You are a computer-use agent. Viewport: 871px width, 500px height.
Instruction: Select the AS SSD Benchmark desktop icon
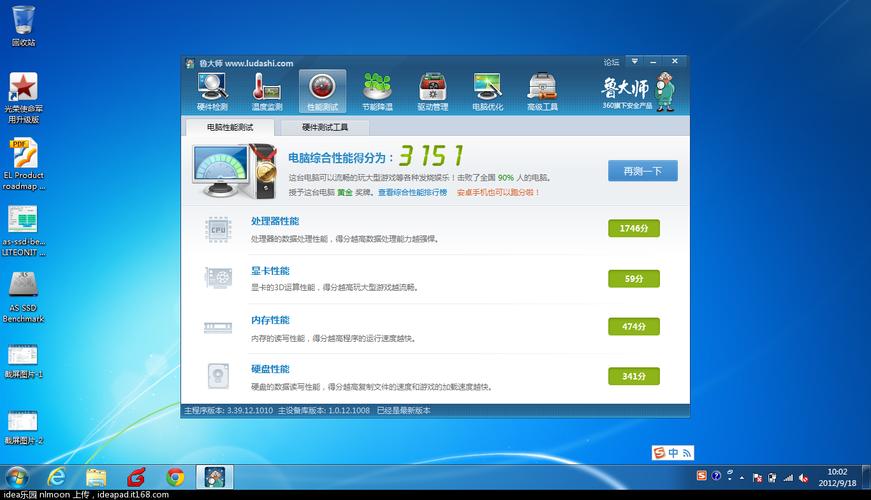pyautogui.click(x=23, y=297)
